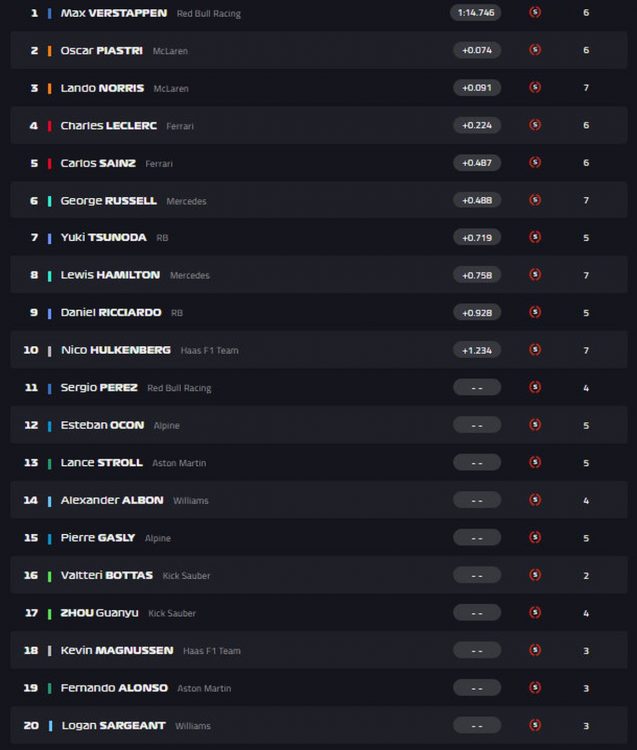637x750 pixels.
Task: Click soft tyre icon in Piastri row
Action: (x=535, y=50)
